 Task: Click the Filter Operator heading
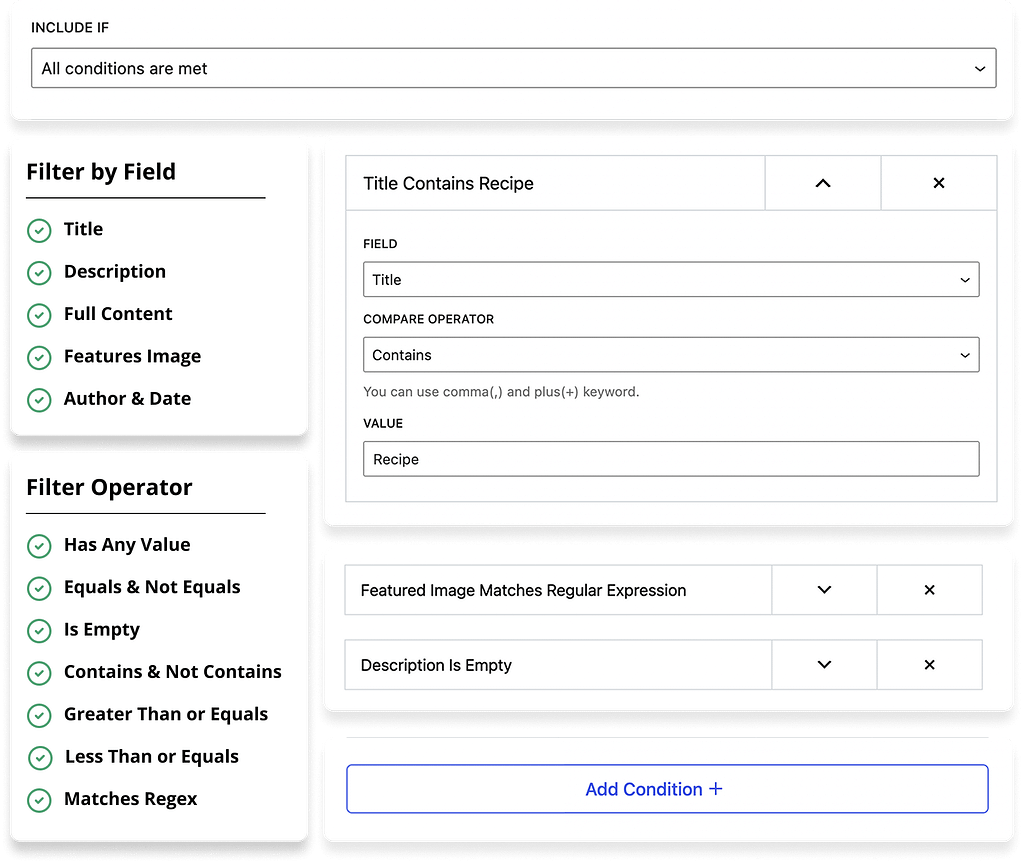coord(110,487)
